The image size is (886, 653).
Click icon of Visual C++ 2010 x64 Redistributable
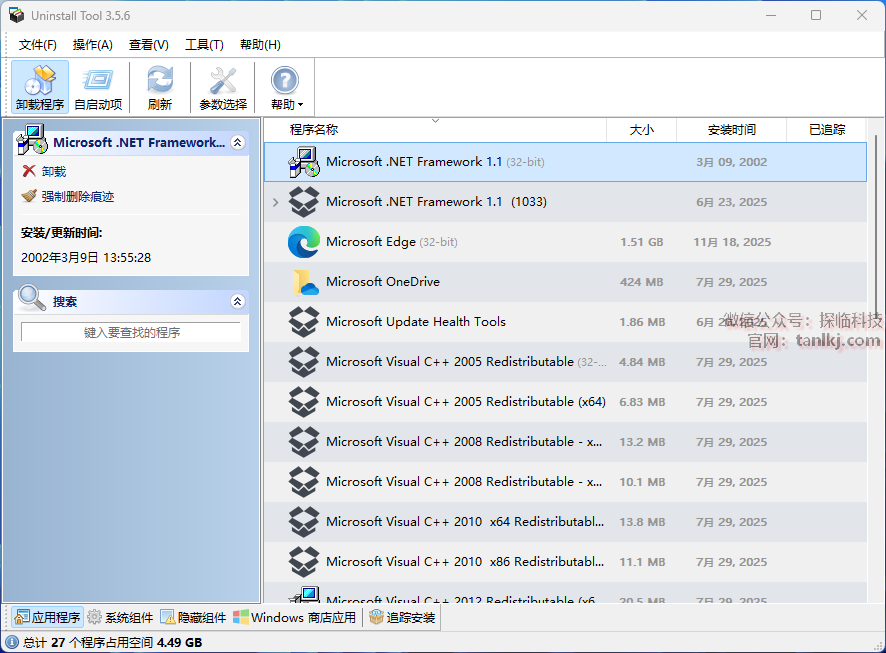point(304,522)
